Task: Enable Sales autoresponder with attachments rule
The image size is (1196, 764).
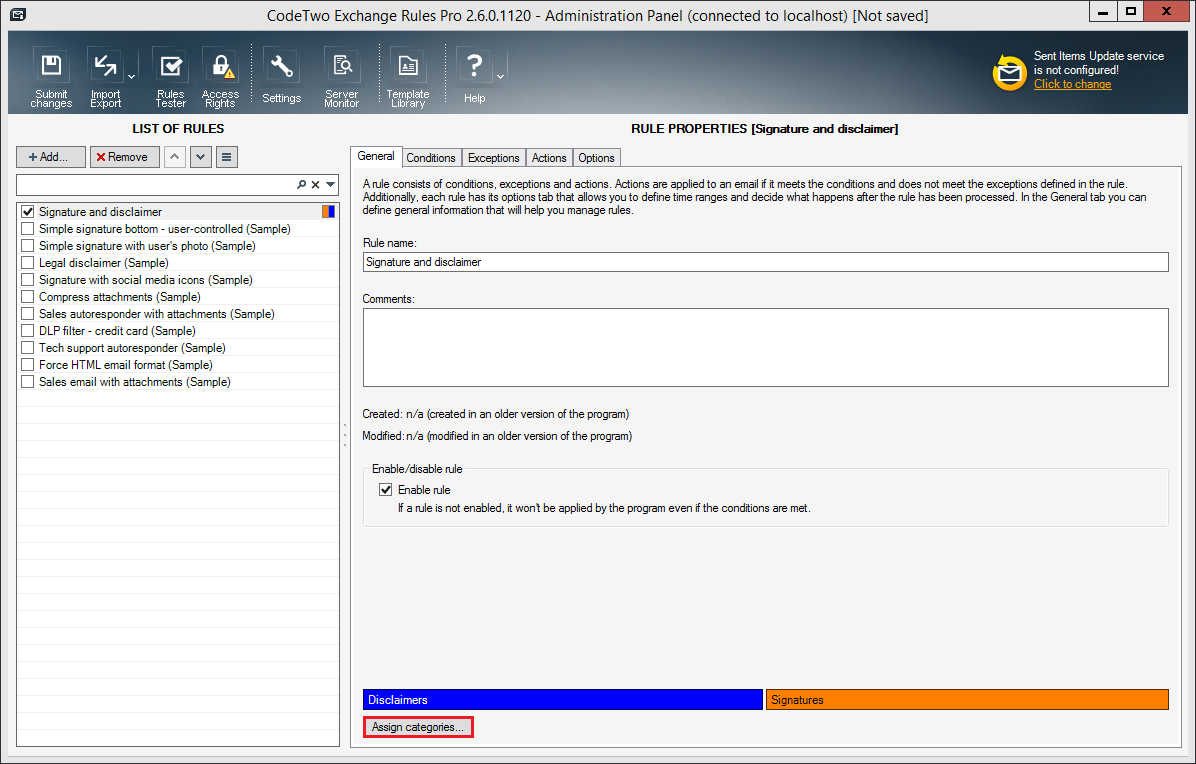Action: [x=27, y=313]
